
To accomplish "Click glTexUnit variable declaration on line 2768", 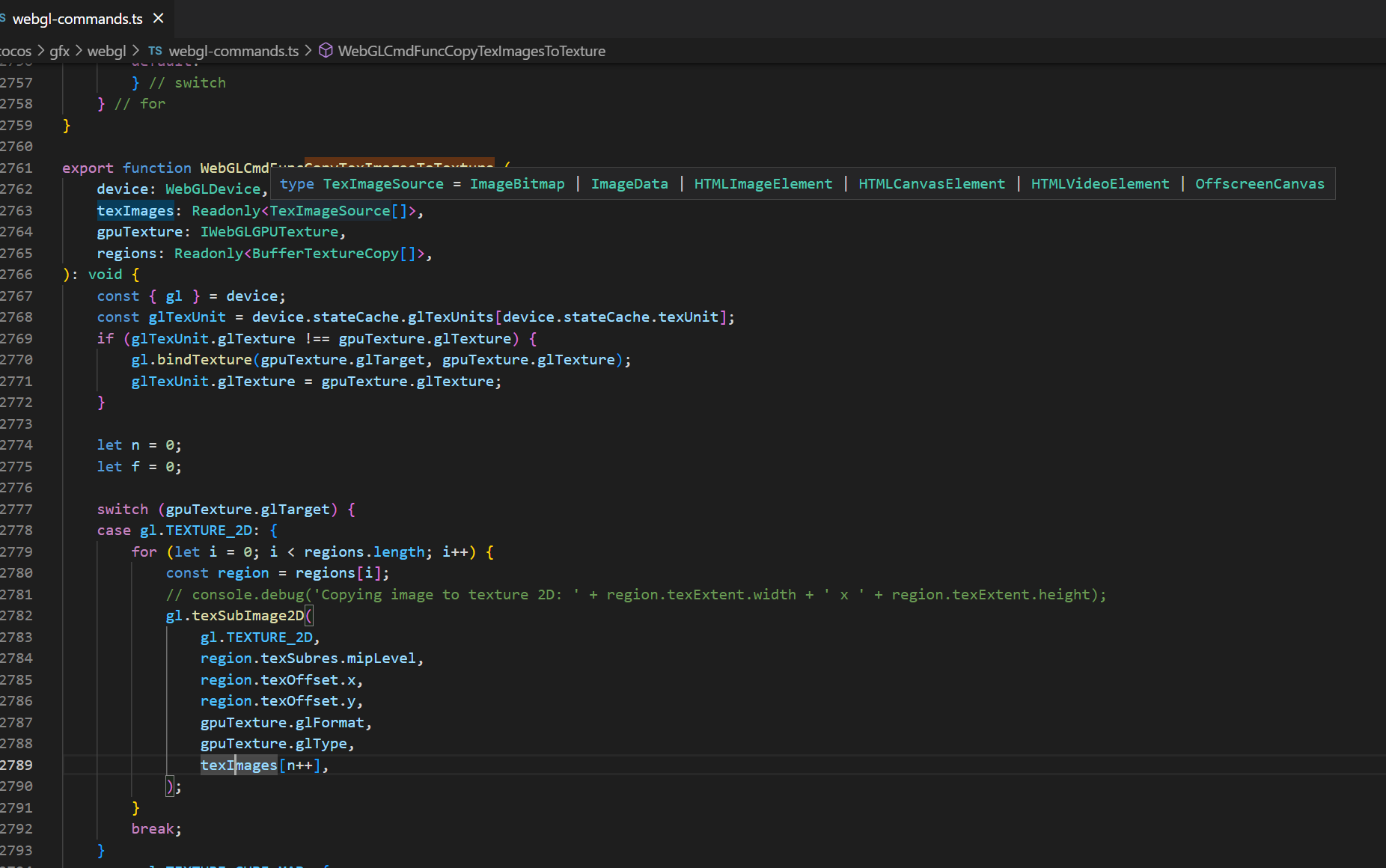I will click(x=187, y=317).
